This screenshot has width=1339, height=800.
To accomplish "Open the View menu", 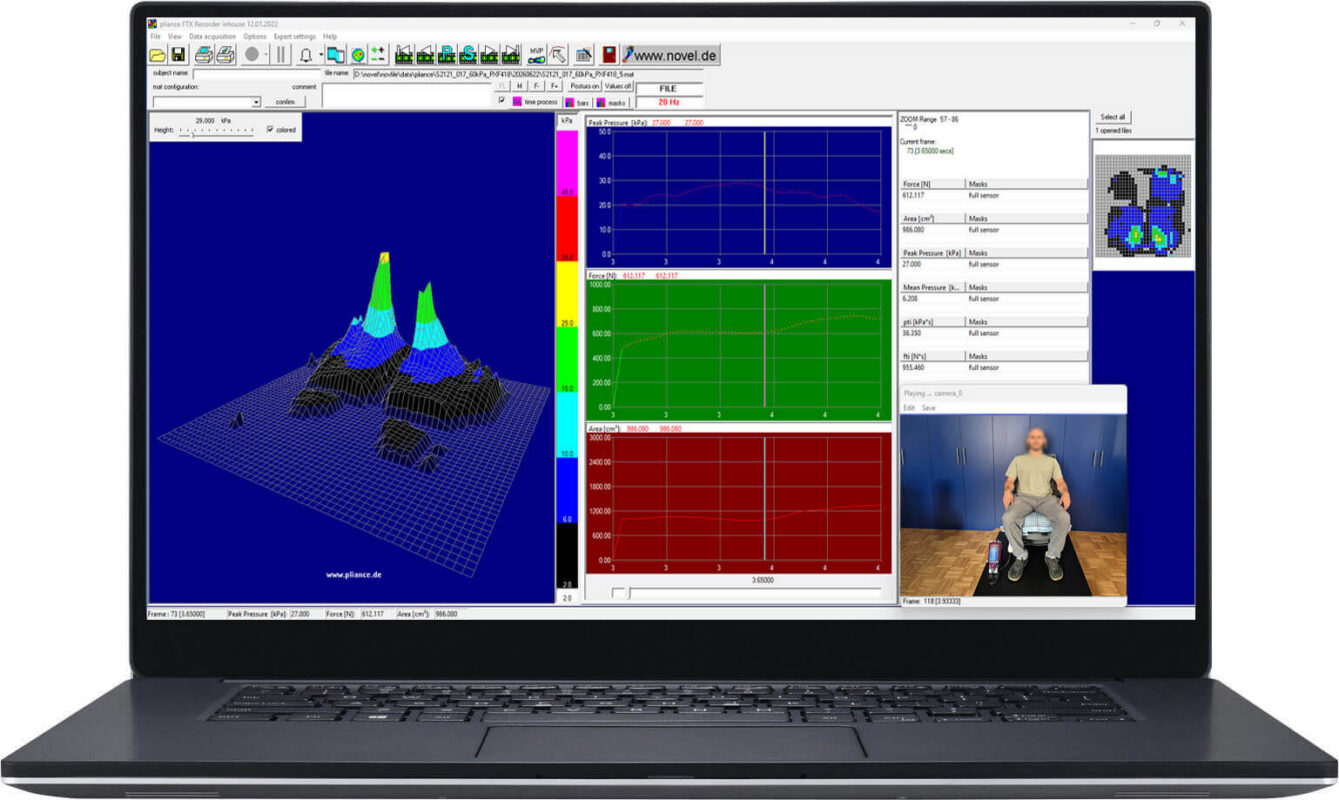I will click(174, 36).
